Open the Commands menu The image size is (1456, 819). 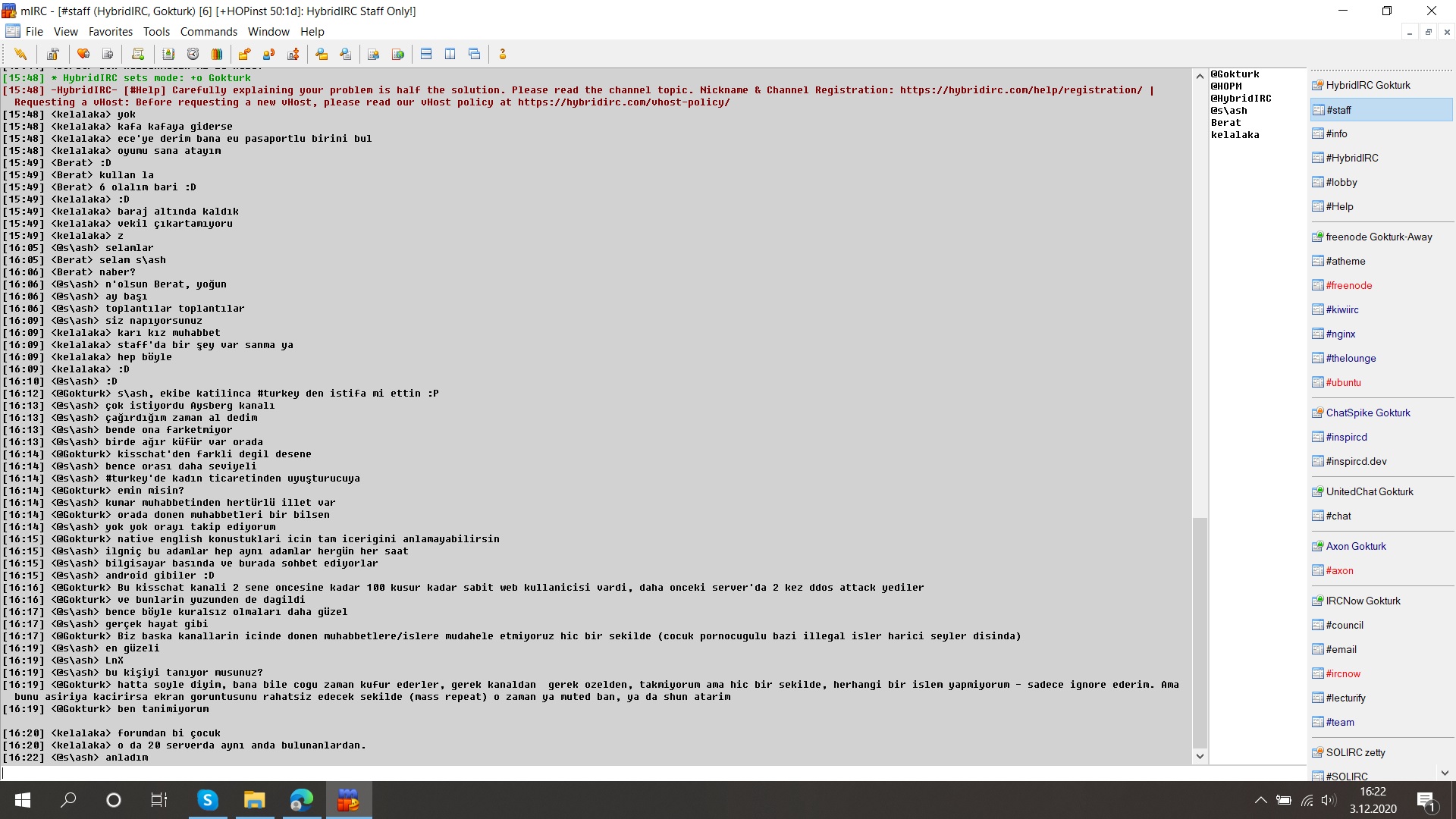pos(209,32)
